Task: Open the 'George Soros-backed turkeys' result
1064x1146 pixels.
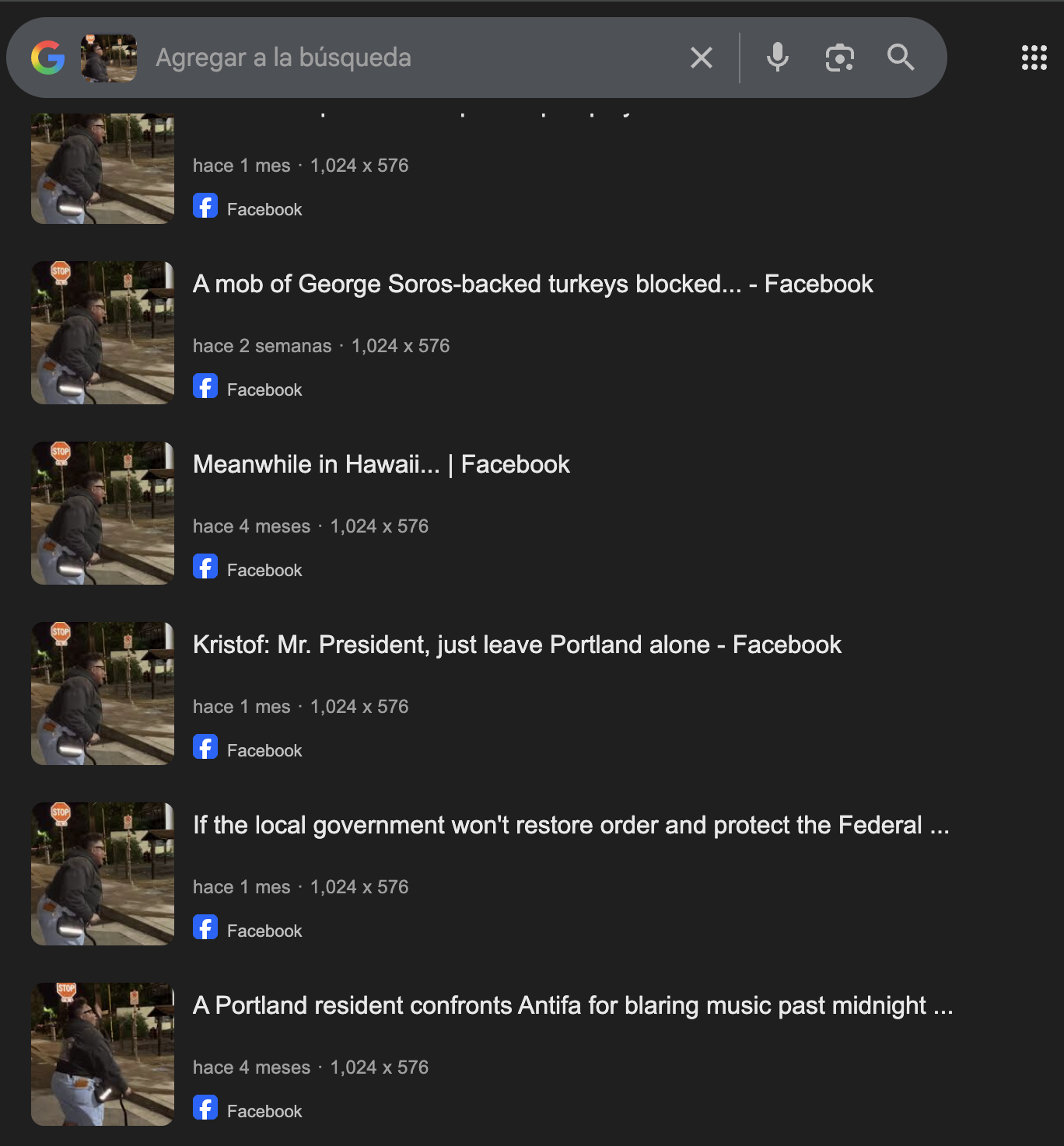Action: coord(532,285)
